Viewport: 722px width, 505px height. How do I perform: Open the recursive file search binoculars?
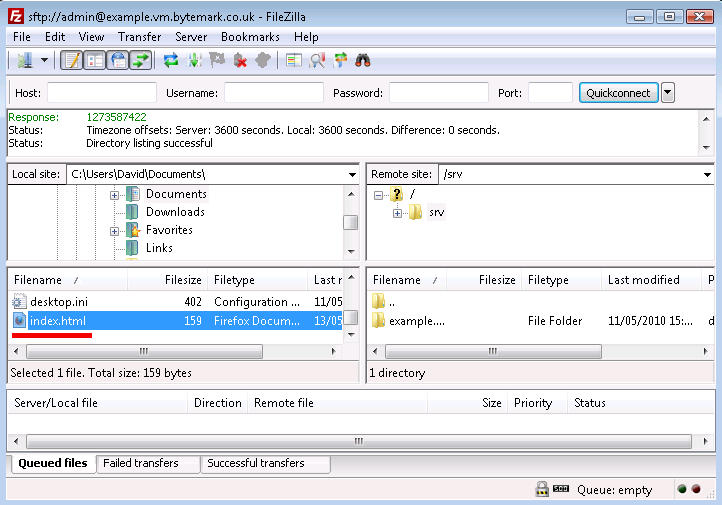(363, 60)
